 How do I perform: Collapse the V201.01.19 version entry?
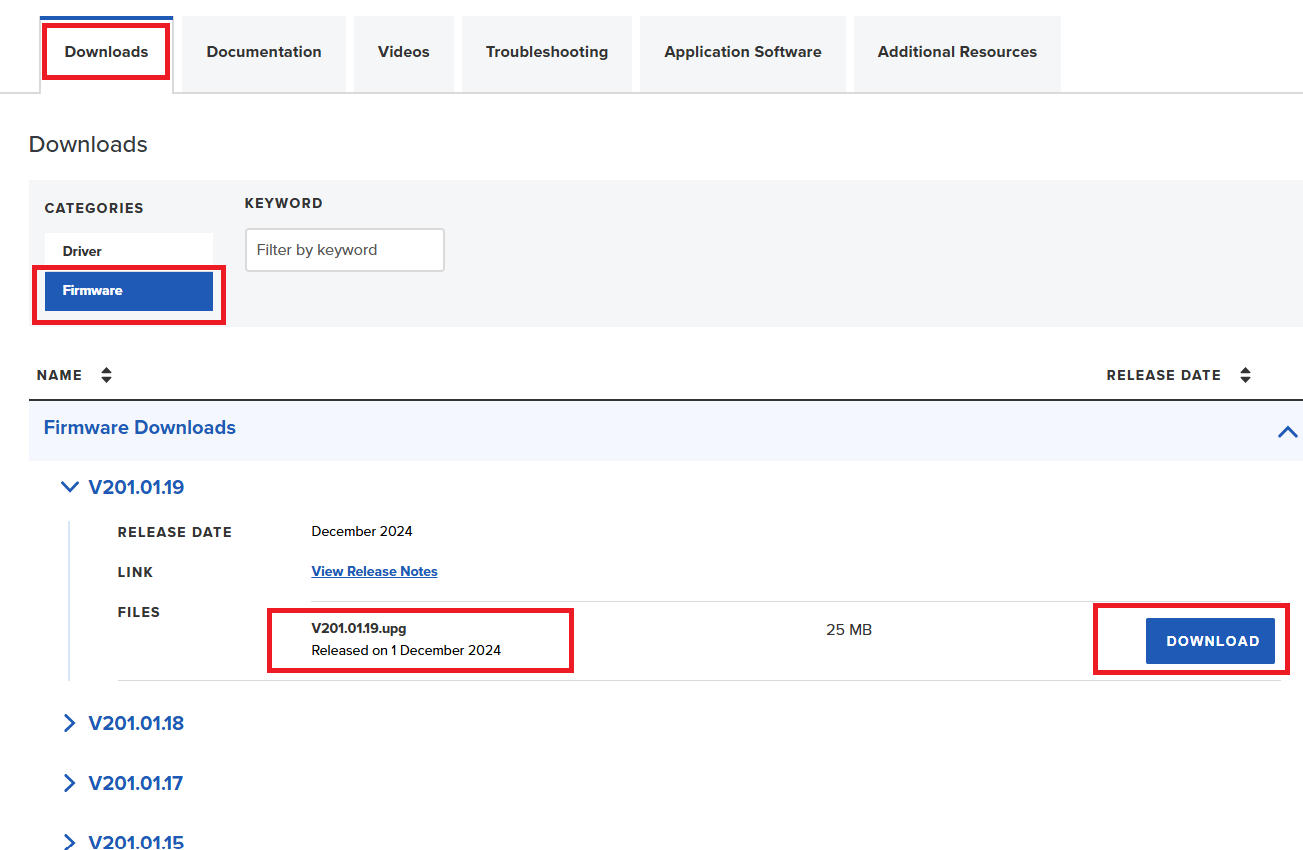click(x=124, y=488)
